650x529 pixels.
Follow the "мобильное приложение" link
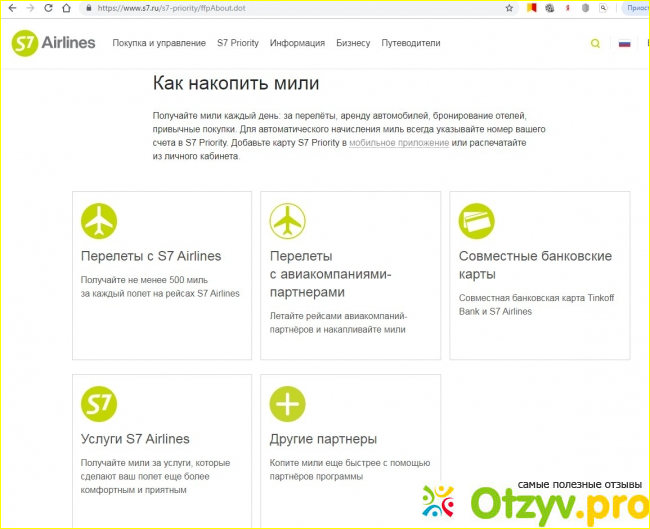point(398,144)
